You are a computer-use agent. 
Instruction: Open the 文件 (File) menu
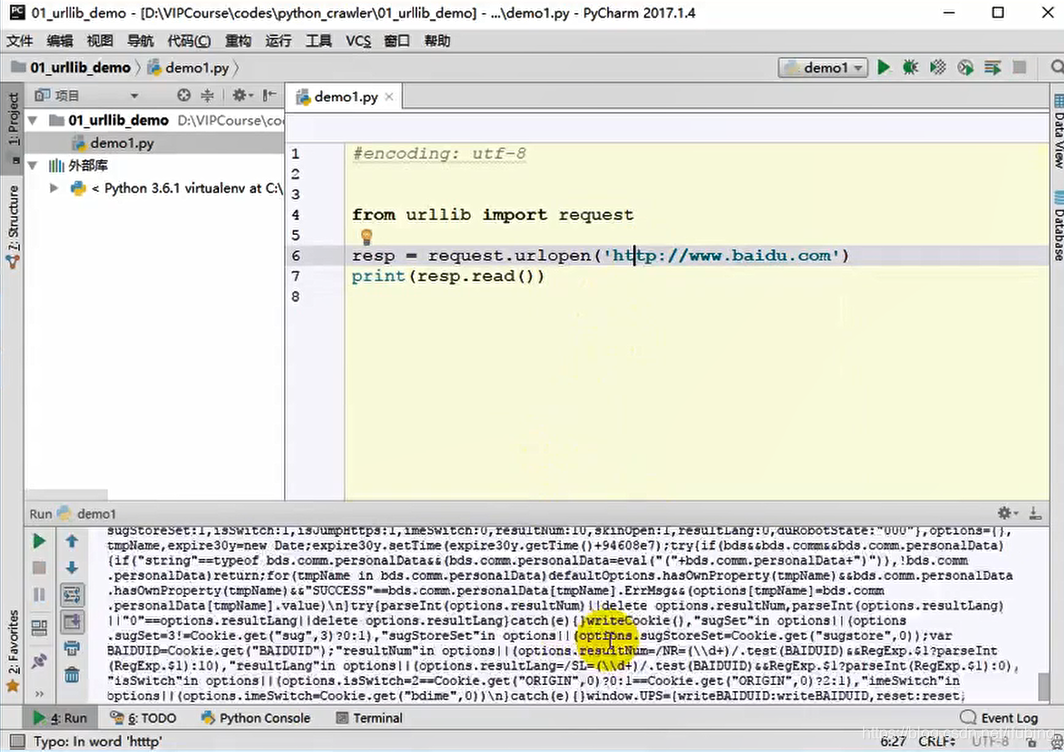coord(20,41)
